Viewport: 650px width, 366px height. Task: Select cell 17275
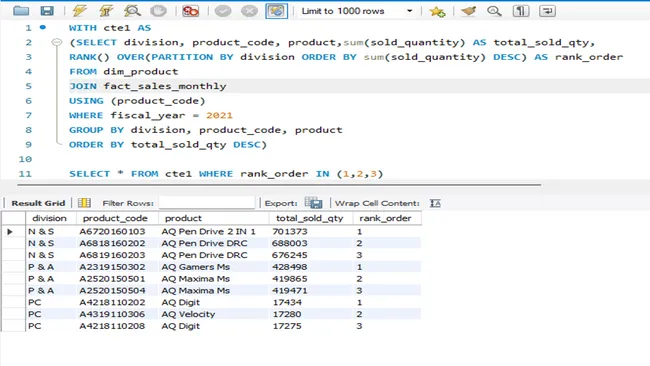tap(287, 326)
